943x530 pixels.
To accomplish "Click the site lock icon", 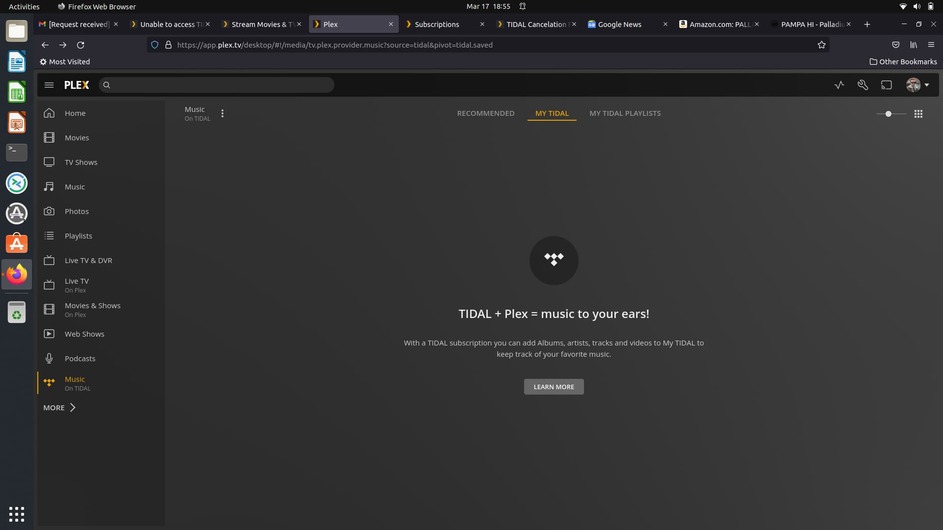I will point(168,45).
